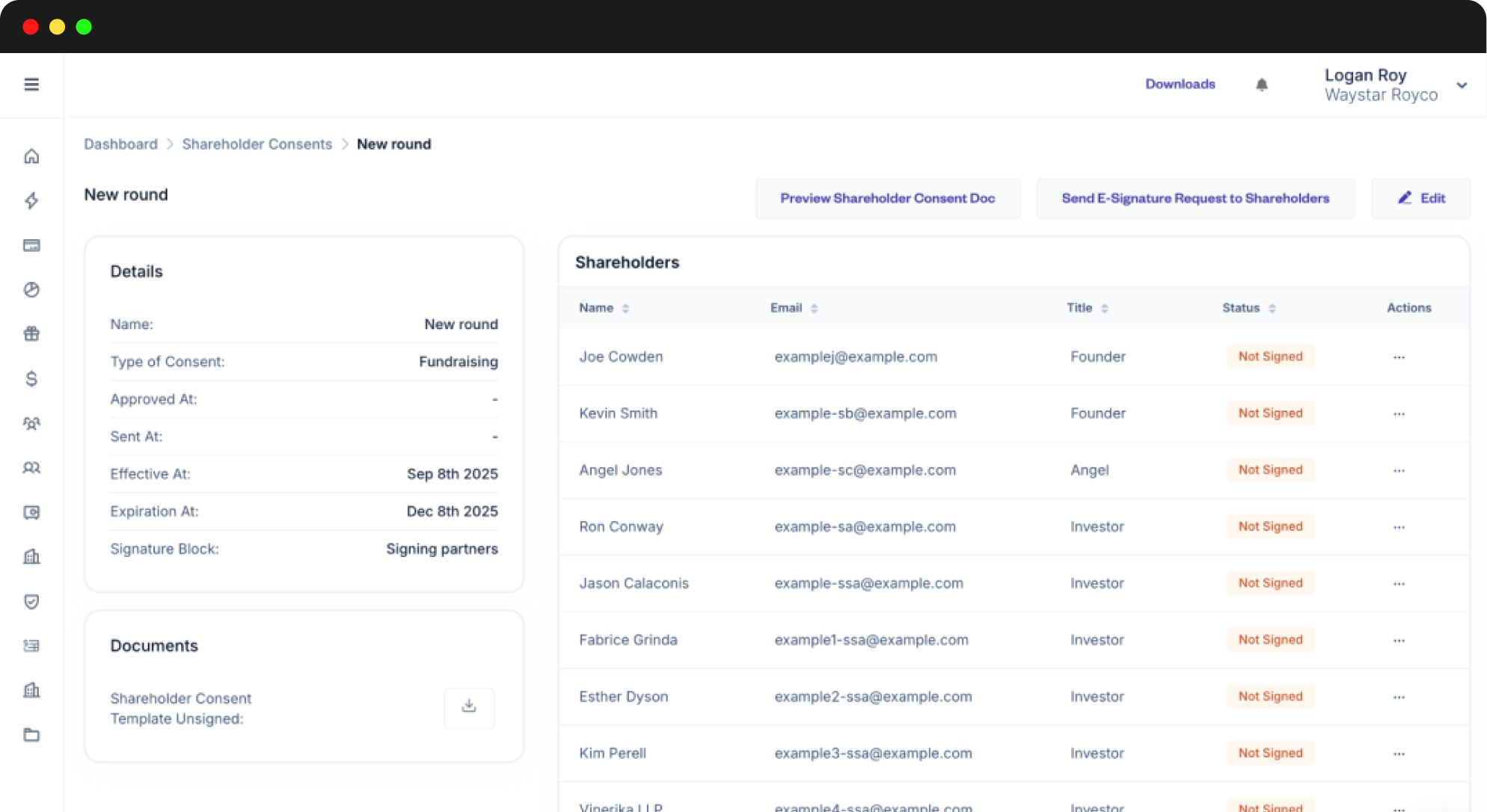Download Shareholder Consent Template Unsigned
The width and height of the screenshot is (1487, 812).
coord(469,707)
